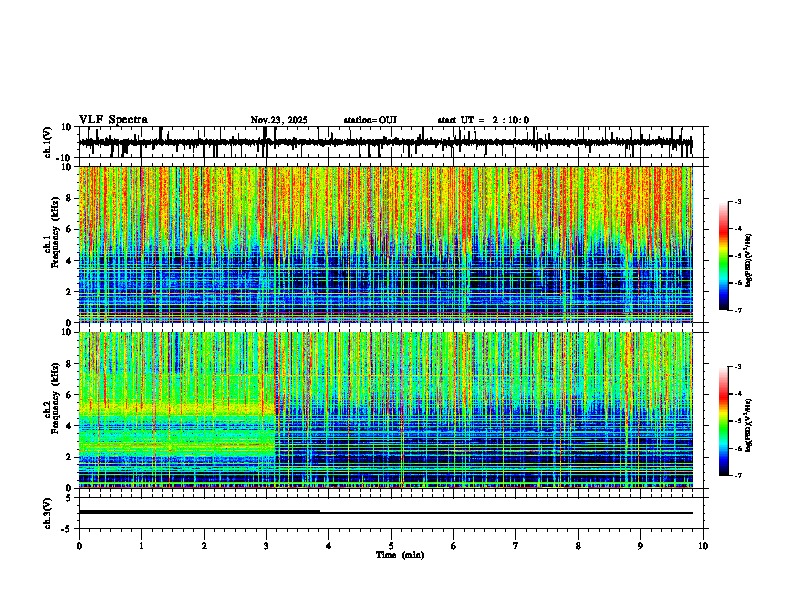Image resolution: width=792 pixels, height=612 pixels.
Task: Click the "-5" tick on the ch.3(V) axis
Action: pyautogui.click(x=67, y=529)
